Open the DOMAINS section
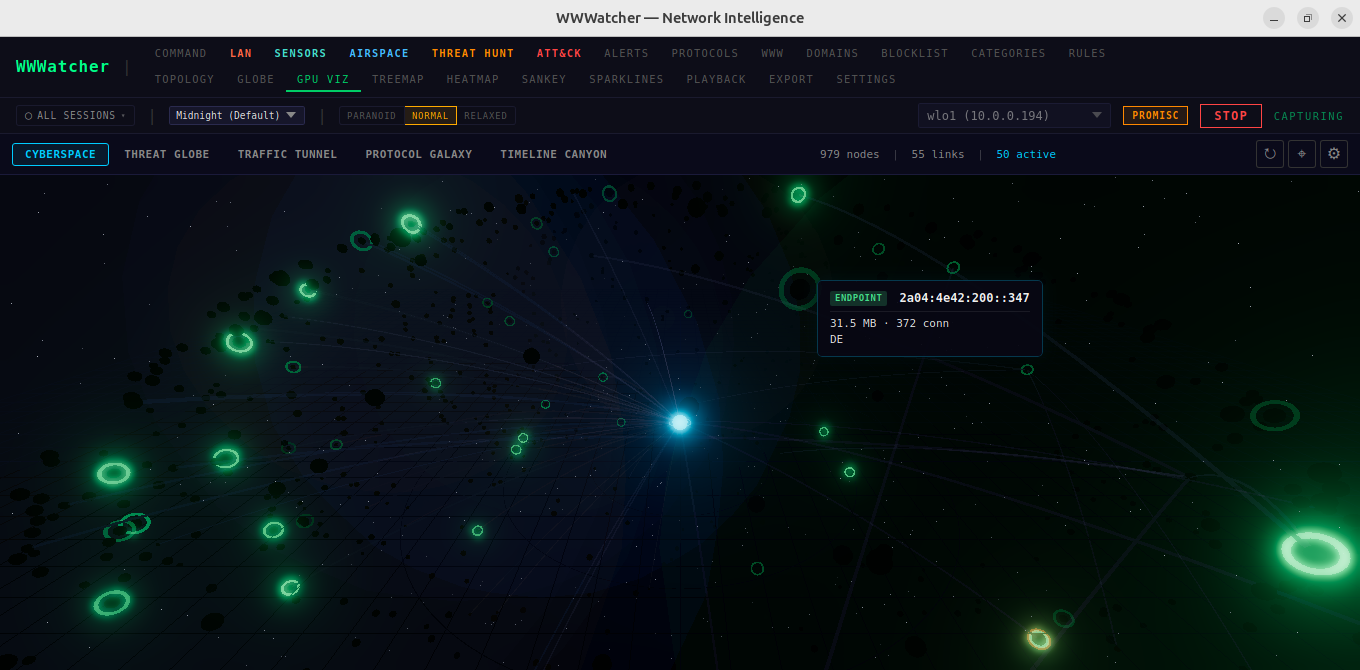 tap(832, 53)
